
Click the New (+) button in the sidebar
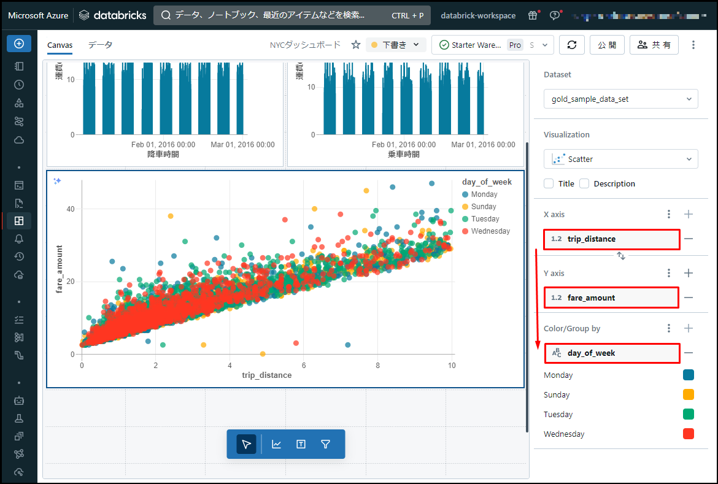click(x=19, y=44)
